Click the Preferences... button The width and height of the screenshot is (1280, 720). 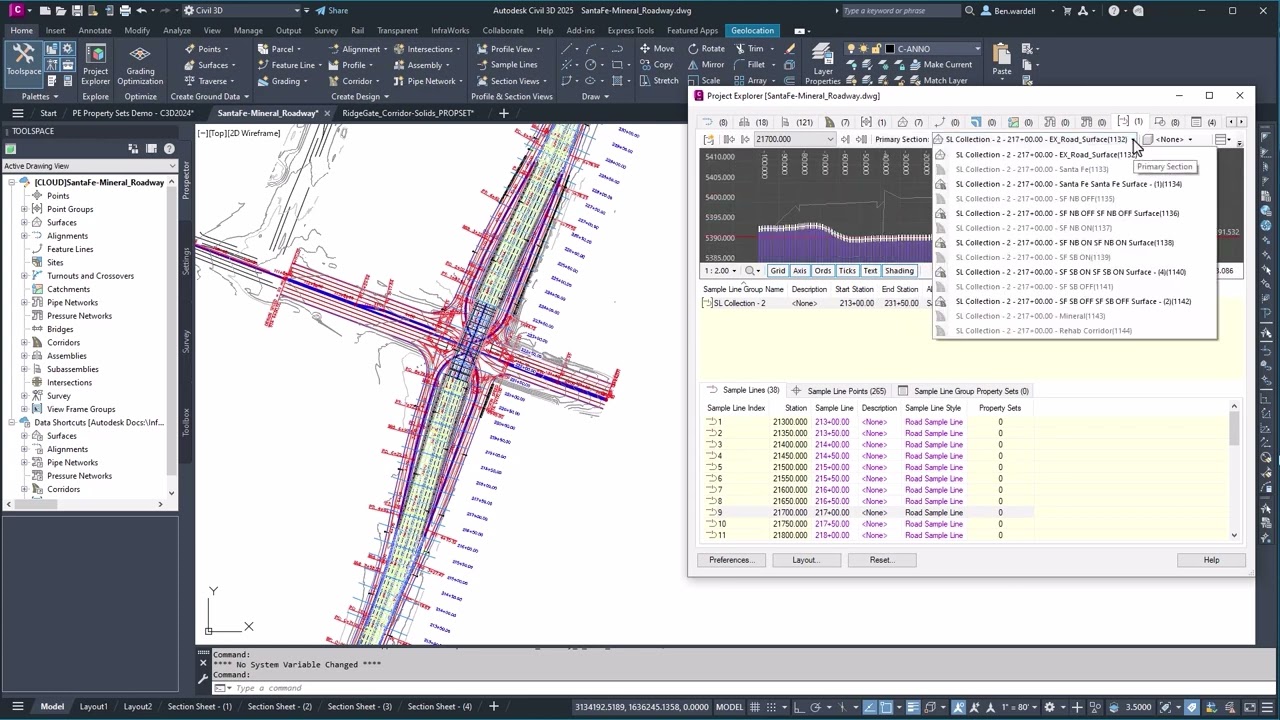(x=732, y=560)
